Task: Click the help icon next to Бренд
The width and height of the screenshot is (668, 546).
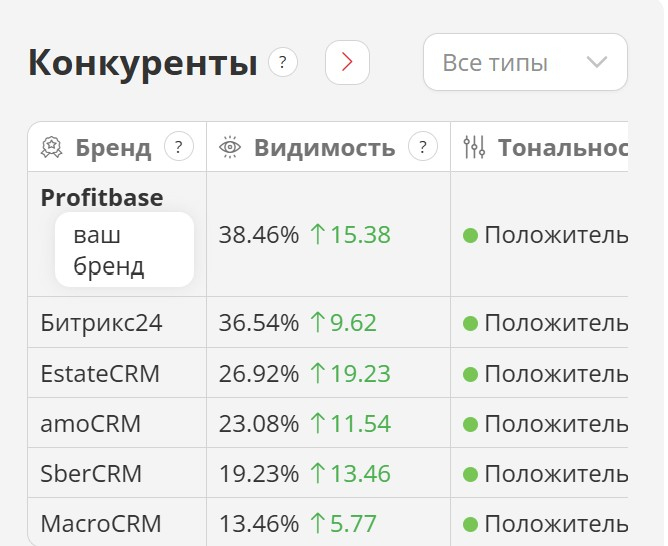Action: [178, 148]
